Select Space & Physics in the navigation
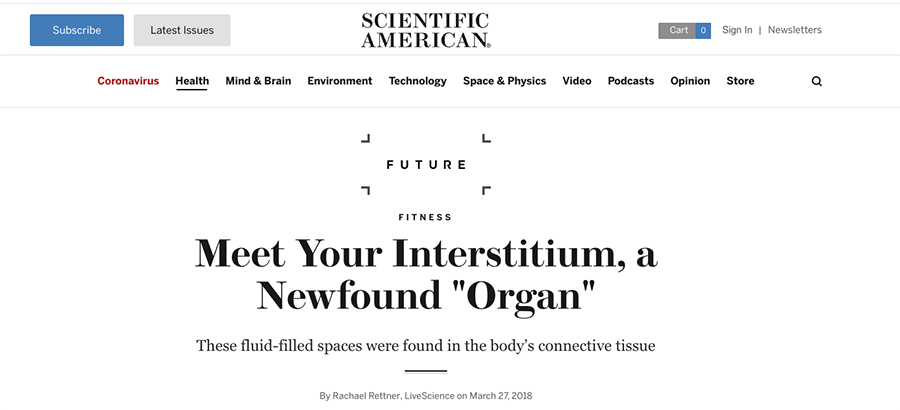This screenshot has height=410, width=900. [x=505, y=81]
